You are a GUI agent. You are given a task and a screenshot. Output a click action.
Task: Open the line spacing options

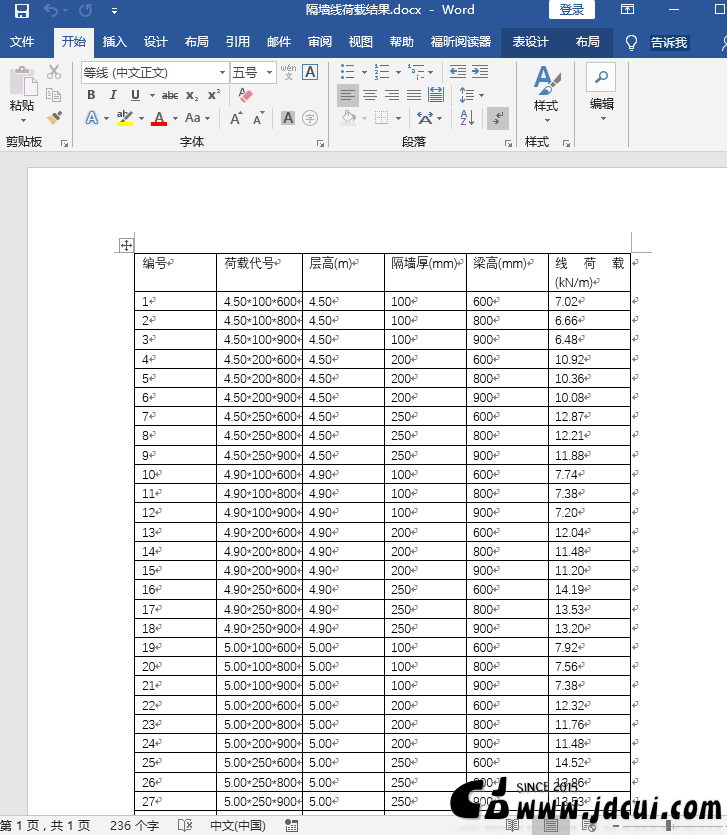(x=471, y=95)
